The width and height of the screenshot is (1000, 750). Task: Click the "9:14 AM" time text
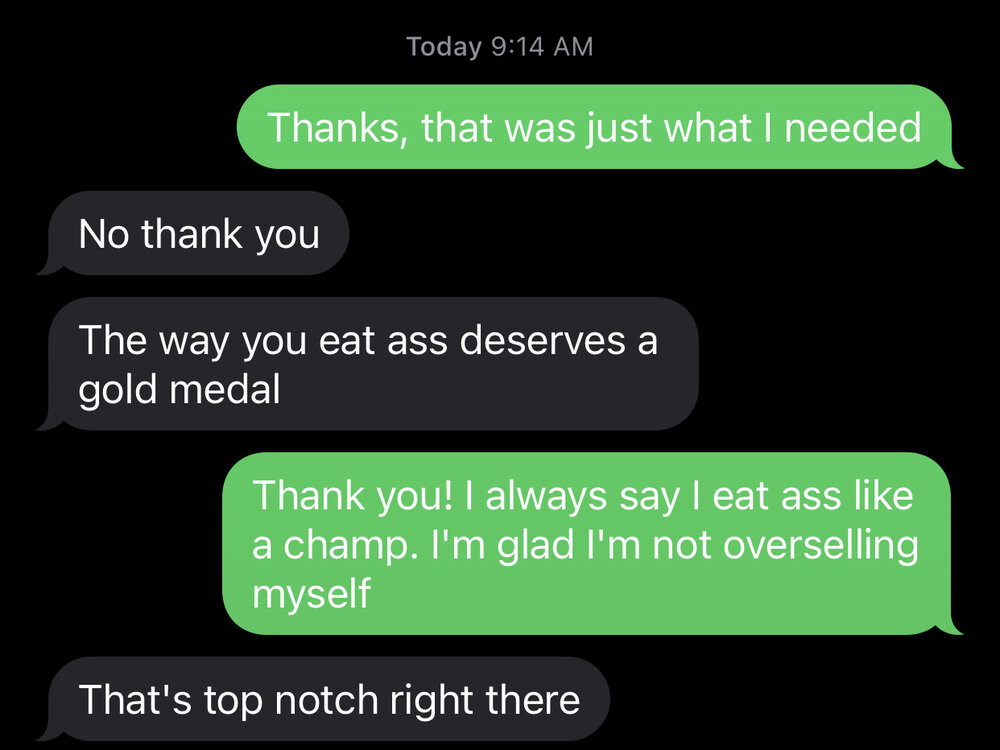point(543,47)
